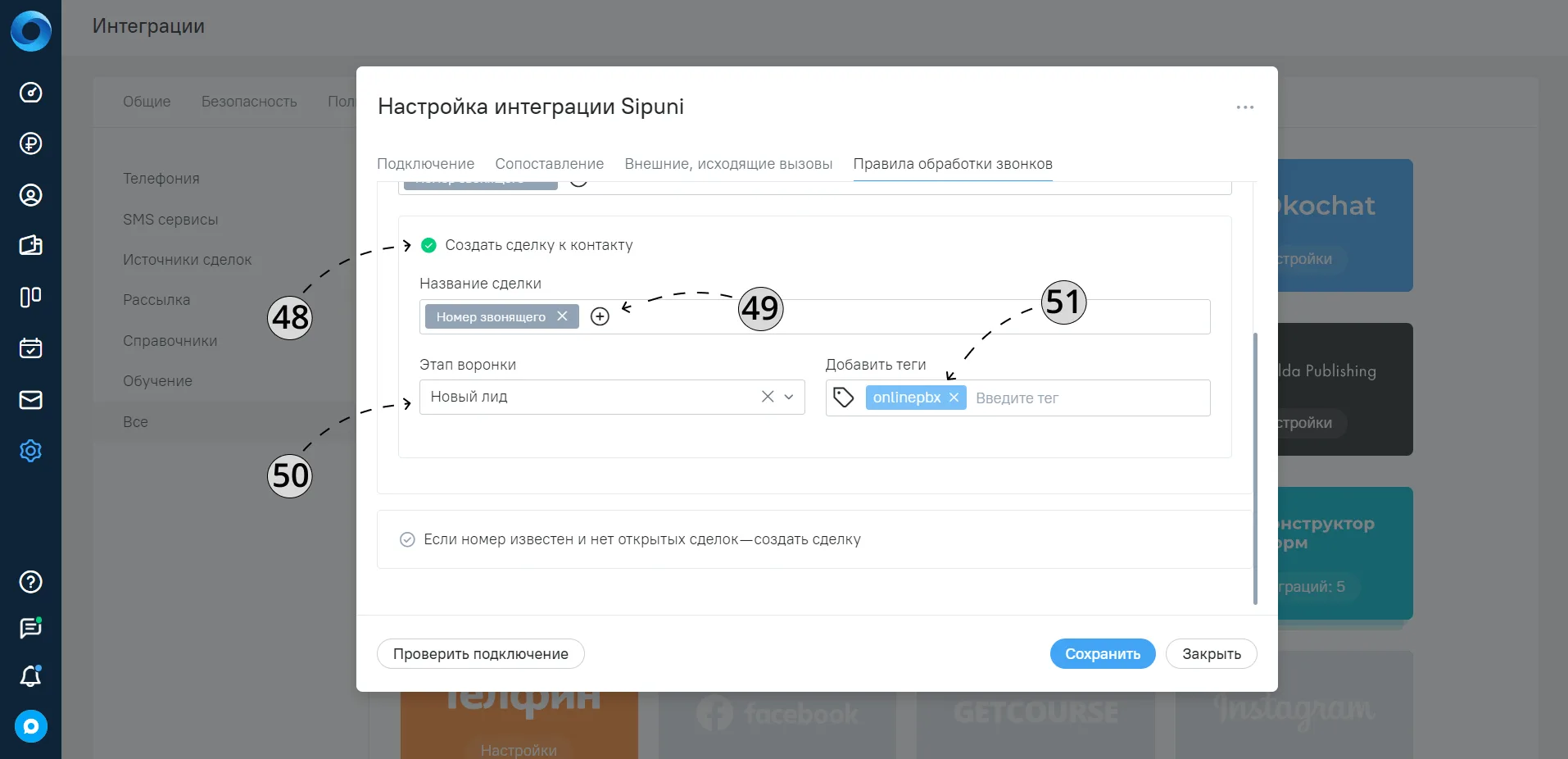
Task: Click the 'Сохранить' button
Action: (x=1103, y=654)
